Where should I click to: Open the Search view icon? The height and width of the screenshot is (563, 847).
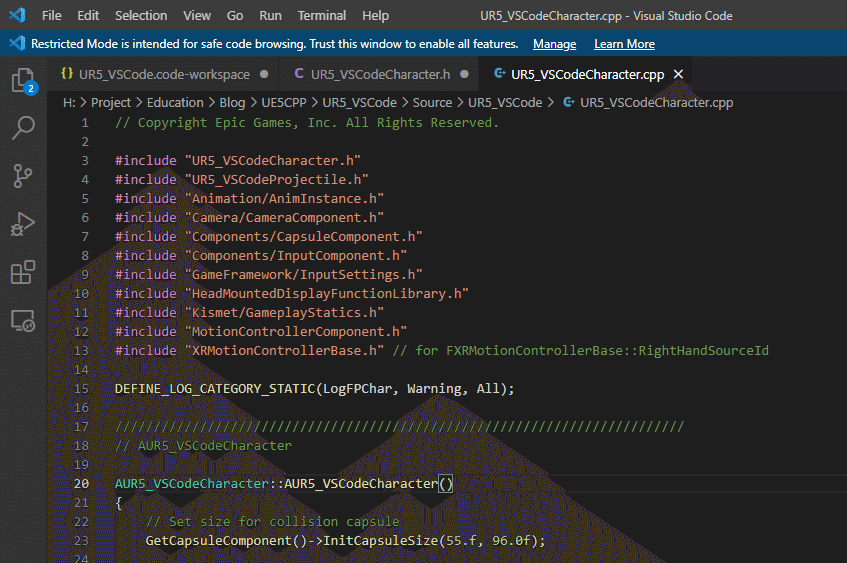[x=23, y=128]
